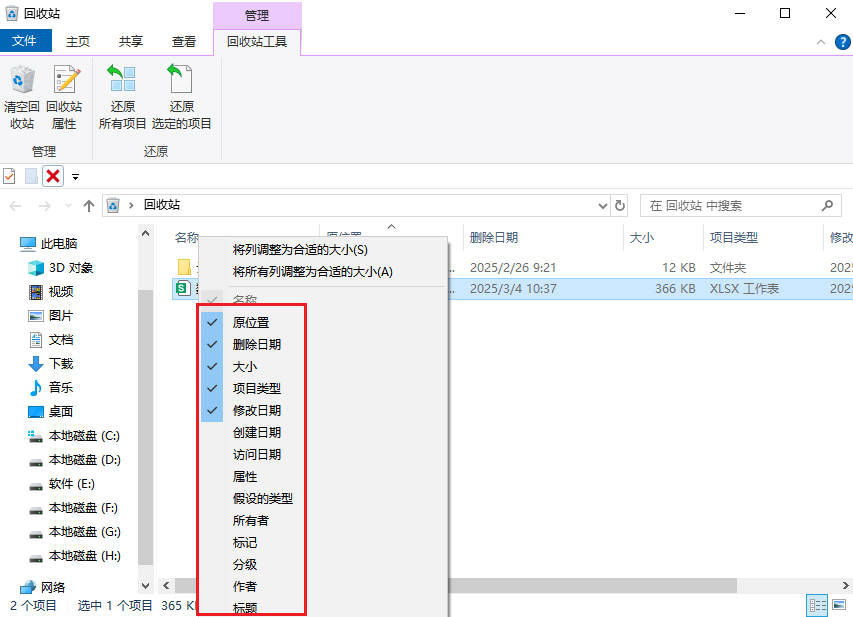Viewport: 853px width, 617px height.
Task: Uncheck the 删除日期 column option
Action: [x=256, y=344]
